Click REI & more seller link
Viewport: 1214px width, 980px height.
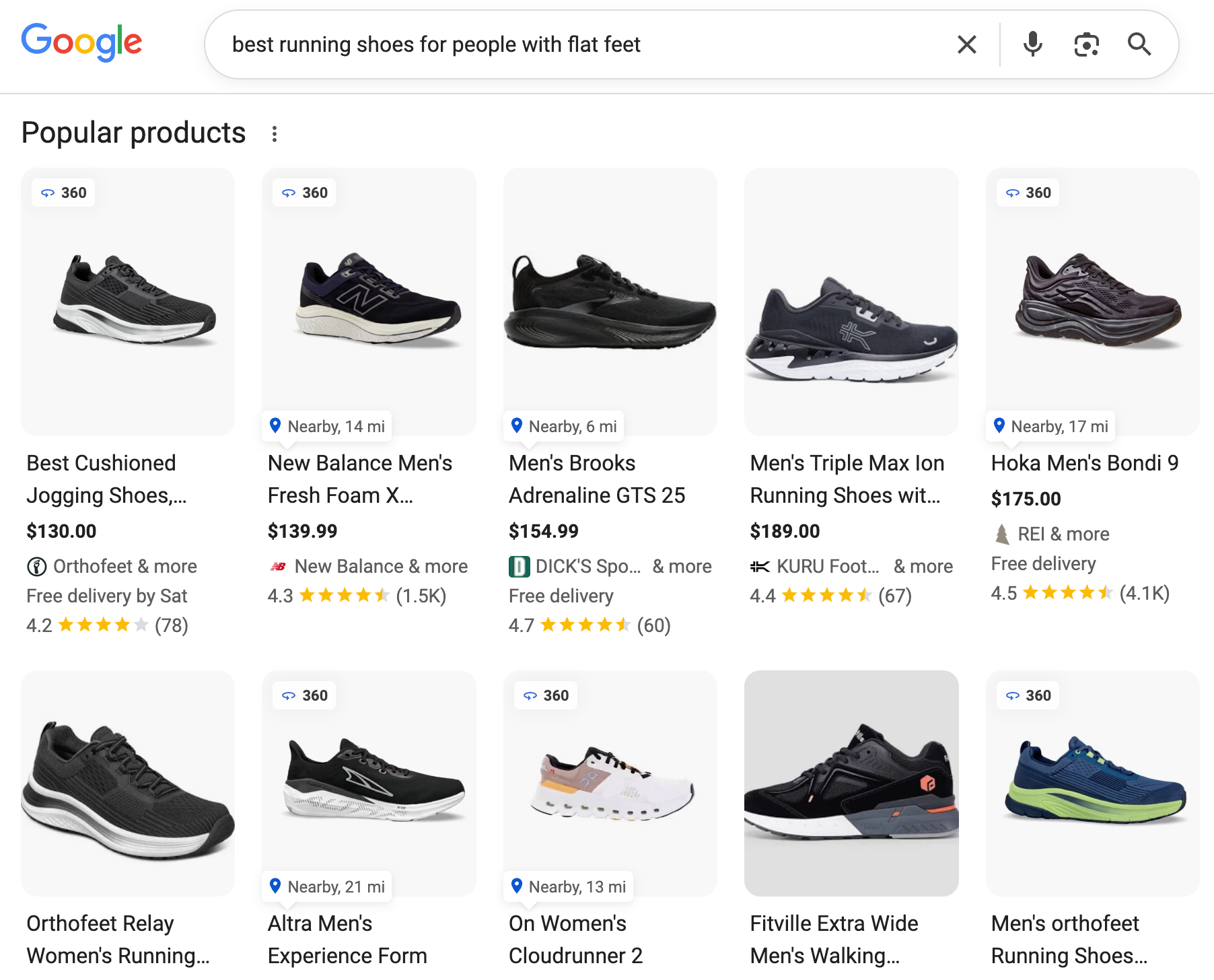[1063, 534]
